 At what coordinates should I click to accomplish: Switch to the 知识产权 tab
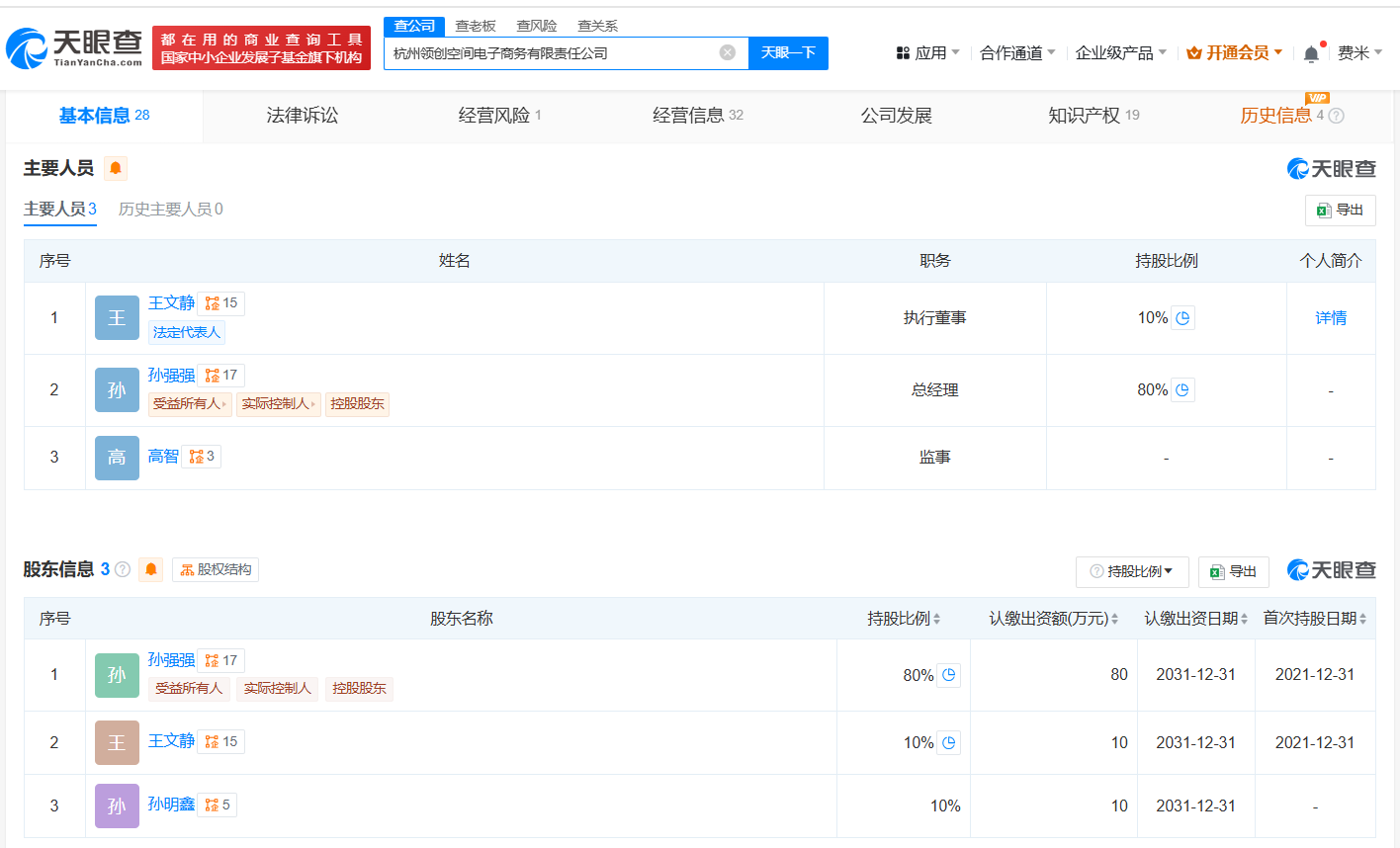pos(1094,116)
